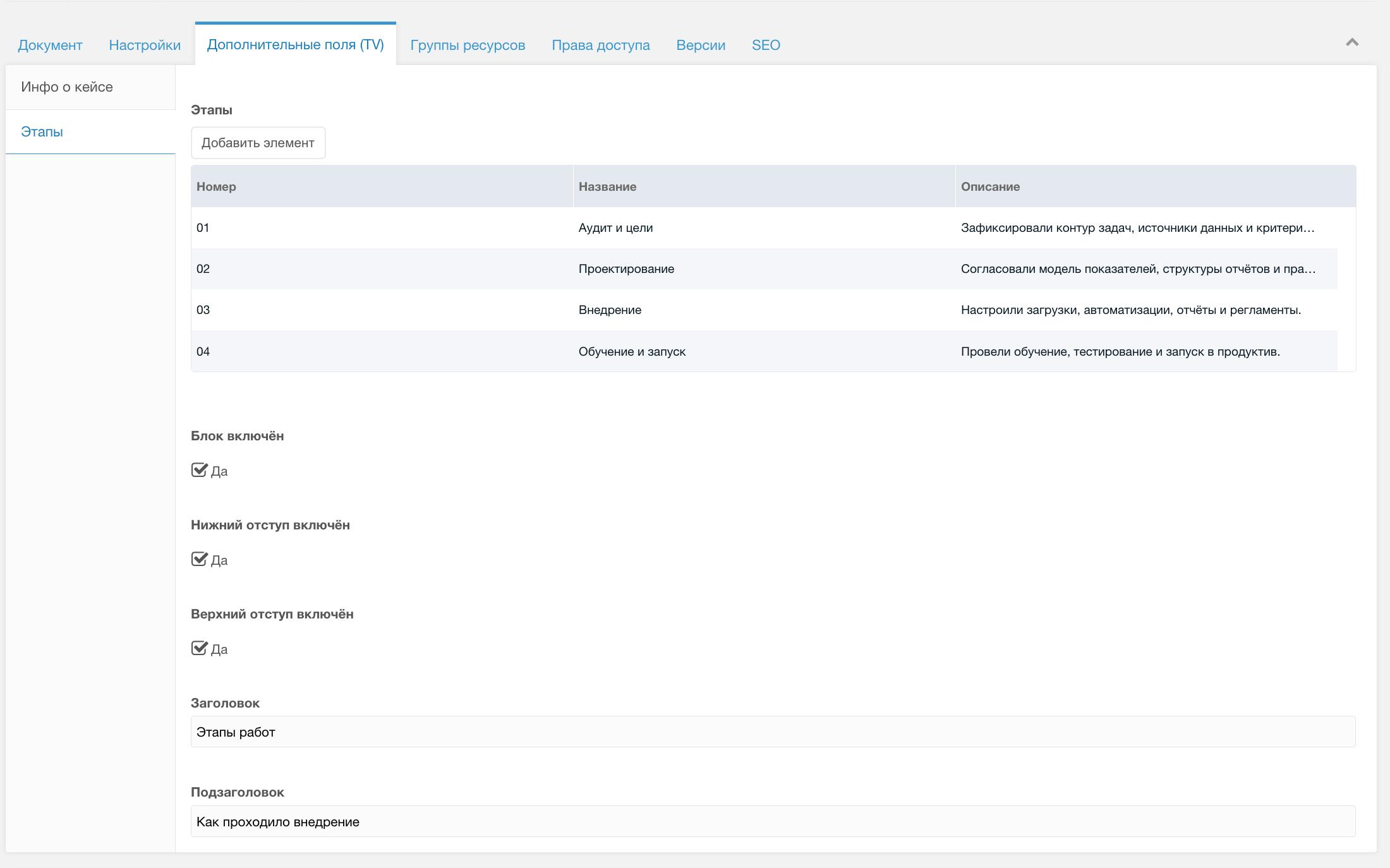1390x868 pixels.
Task: Switch to the SEO tab
Action: (x=766, y=45)
